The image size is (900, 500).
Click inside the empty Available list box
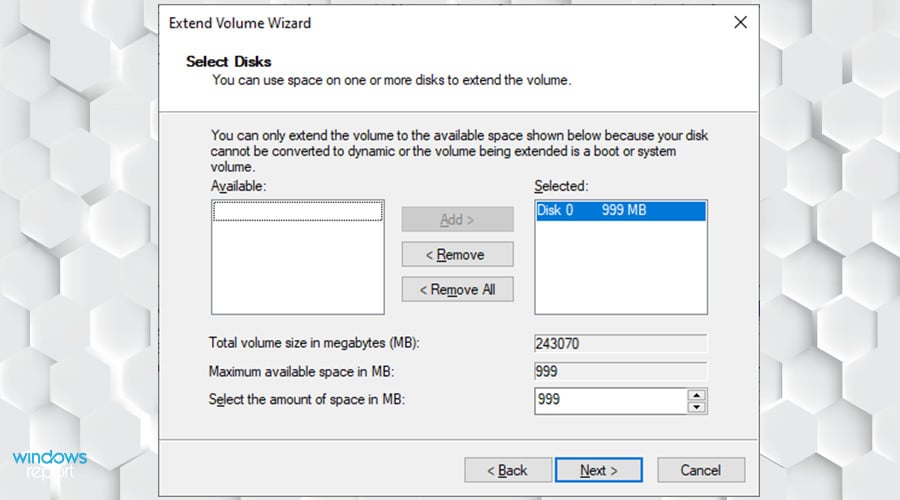297,265
